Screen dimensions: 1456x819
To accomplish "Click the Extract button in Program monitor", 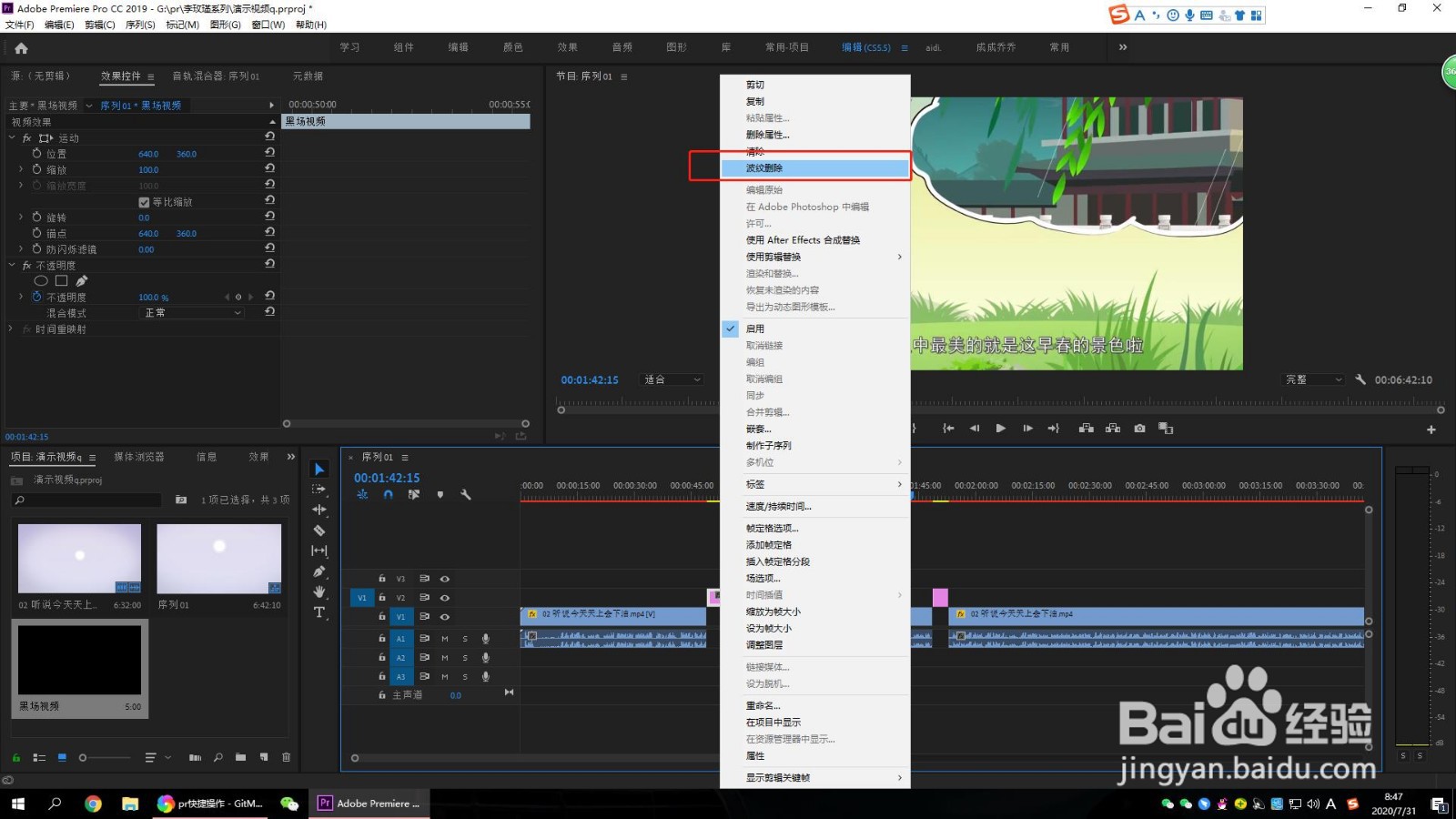I will point(1113,429).
